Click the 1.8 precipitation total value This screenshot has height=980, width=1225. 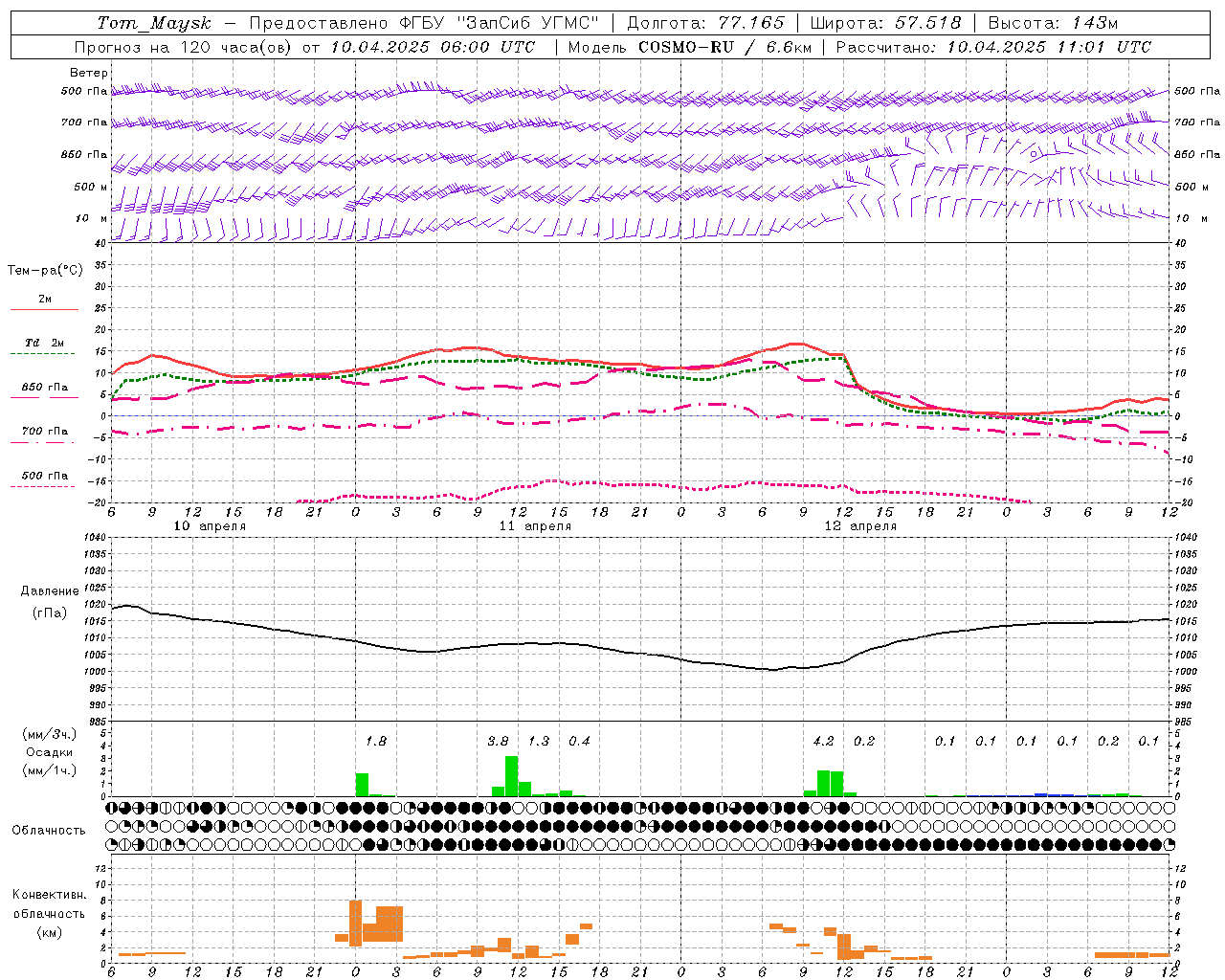[376, 741]
